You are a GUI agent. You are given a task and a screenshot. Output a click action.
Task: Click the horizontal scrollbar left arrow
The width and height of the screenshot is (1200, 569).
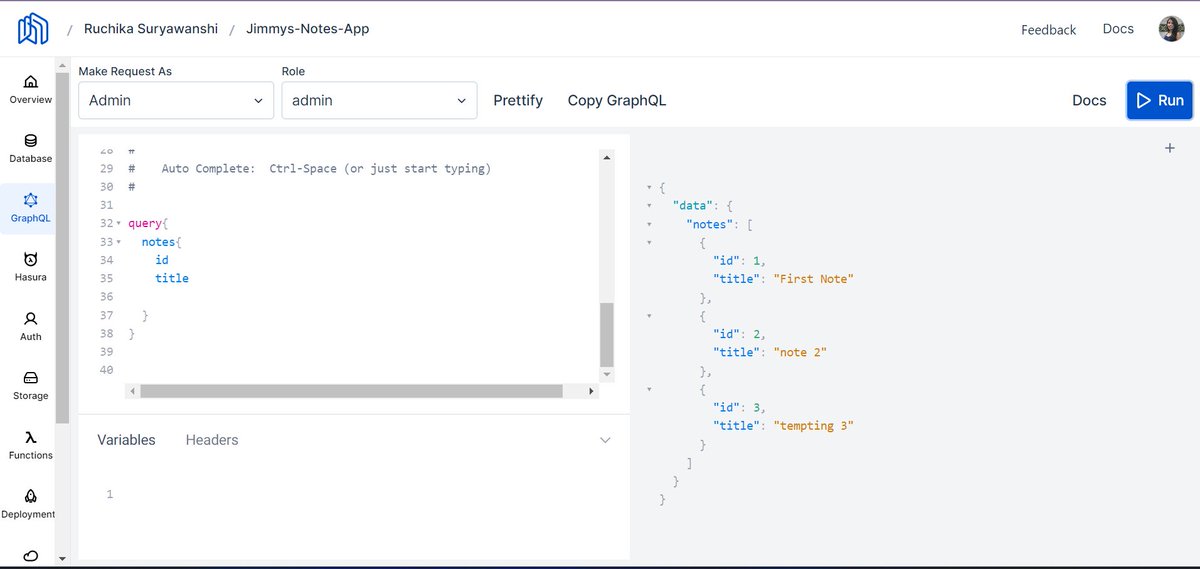click(x=133, y=392)
